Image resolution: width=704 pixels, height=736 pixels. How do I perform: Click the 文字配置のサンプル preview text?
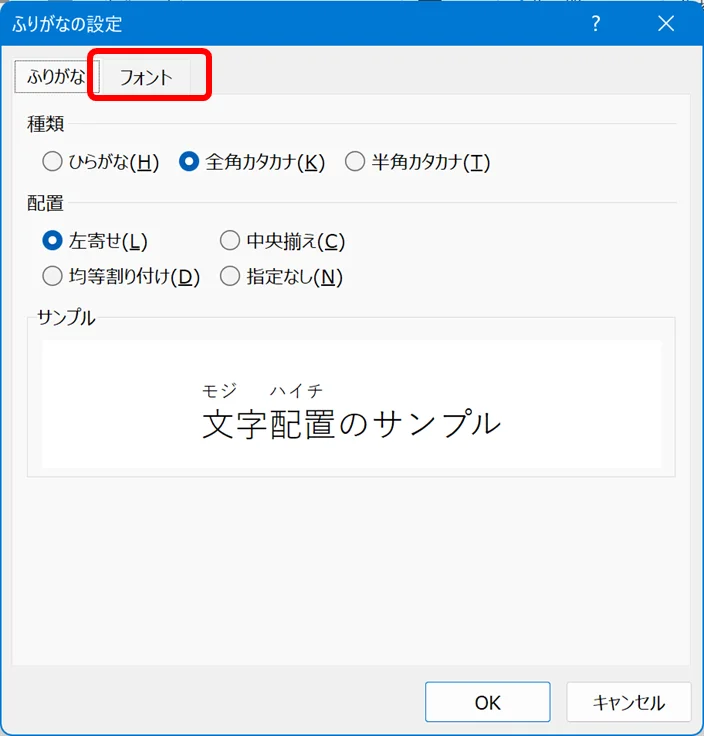(351, 424)
